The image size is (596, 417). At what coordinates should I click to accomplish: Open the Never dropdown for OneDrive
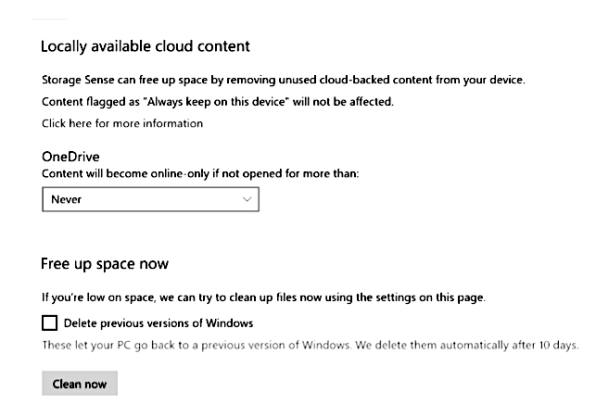coord(151,199)
